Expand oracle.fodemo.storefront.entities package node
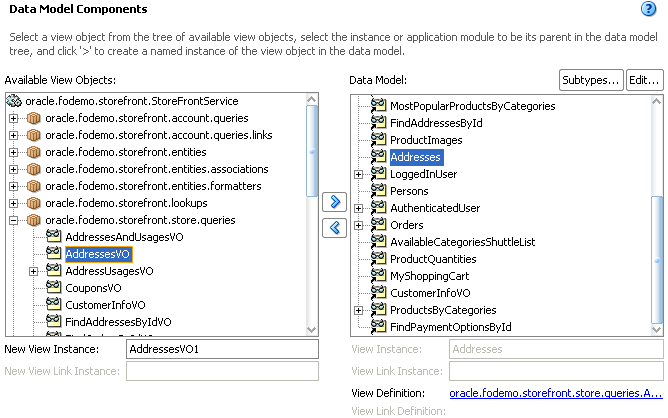This screenshot has width=668, height=418. [14, 153]
